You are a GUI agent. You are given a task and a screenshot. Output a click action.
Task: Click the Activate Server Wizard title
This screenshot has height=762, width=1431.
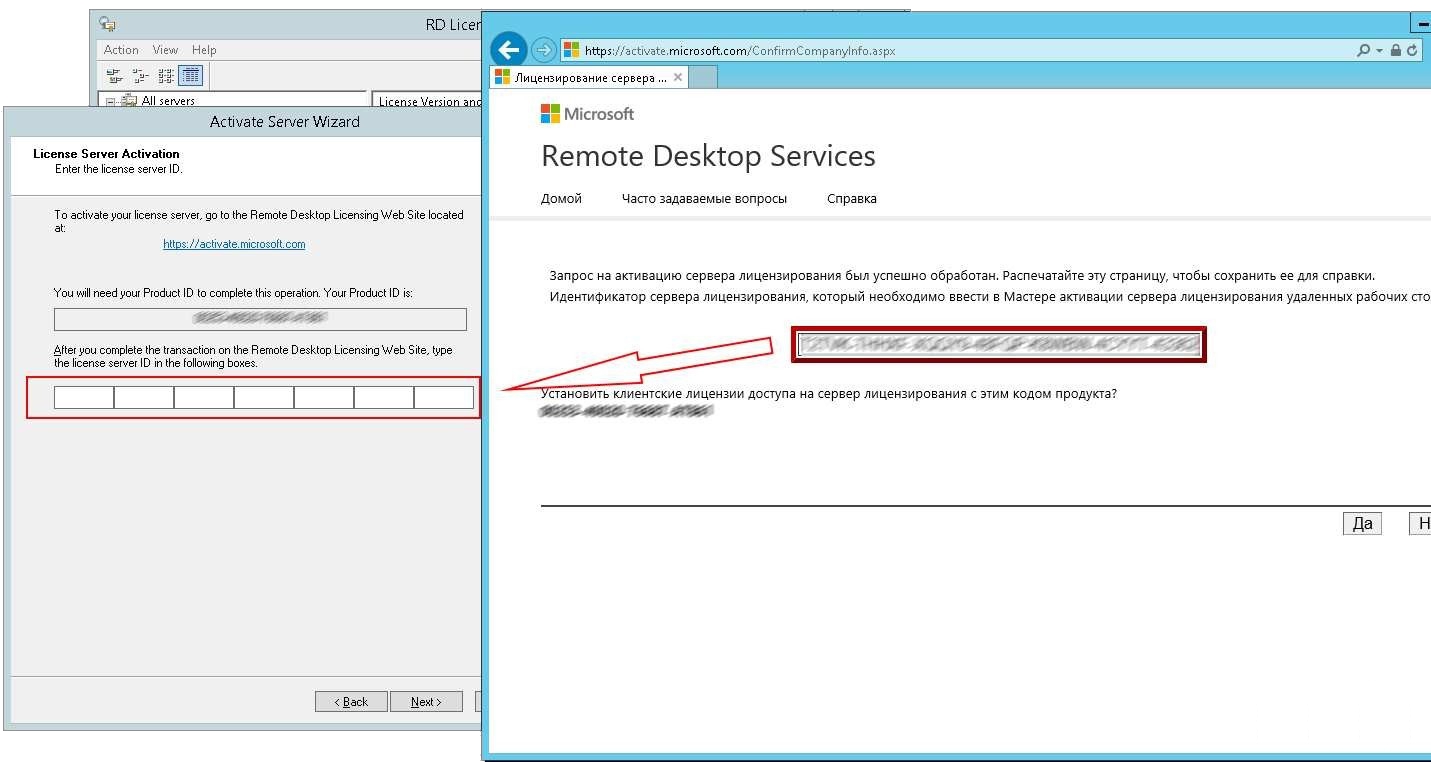285,122
